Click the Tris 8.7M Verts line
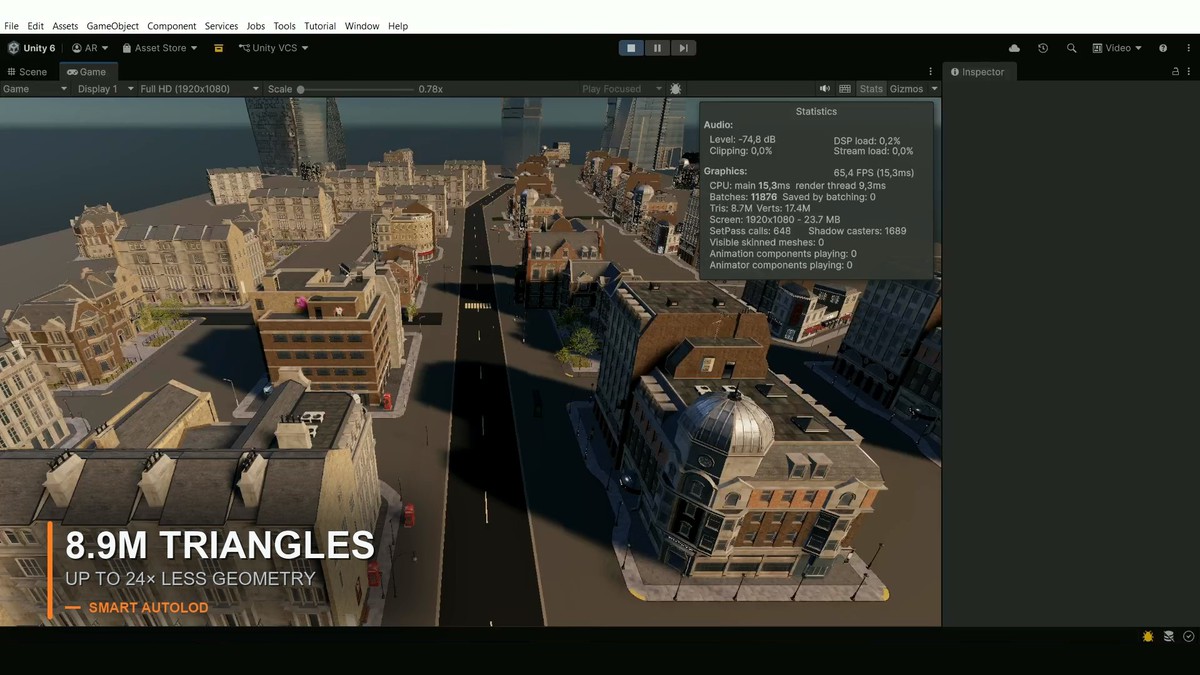The width and height of the screenshot is (1200, 675). click(x=760, y=208)
